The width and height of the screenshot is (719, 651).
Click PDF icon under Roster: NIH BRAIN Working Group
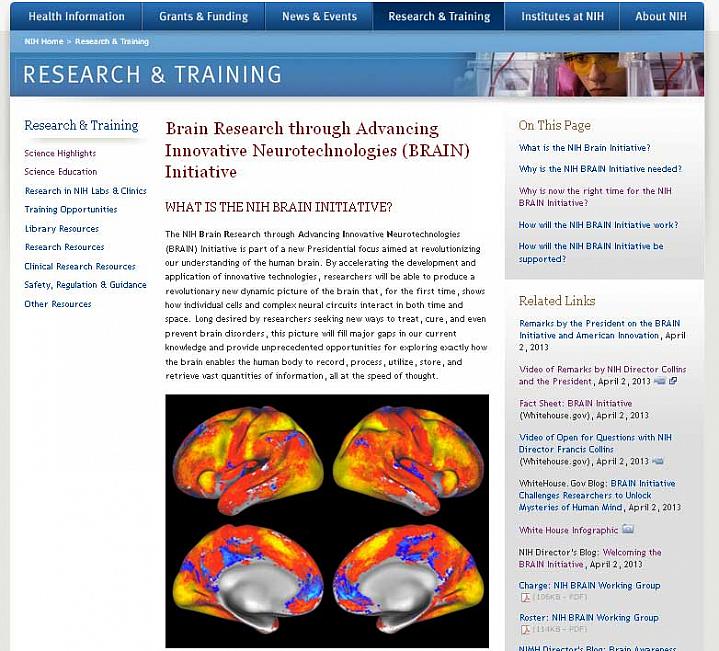click(x=525, y=629)
